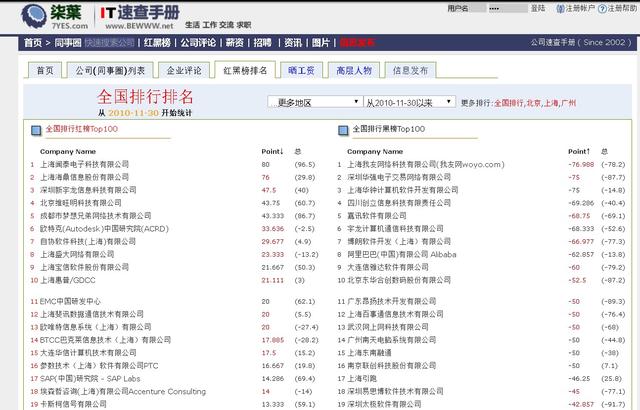This screenshot has height=410, width=640.
Task: Click the 注册帮助 question mark icon
Action: (602, 9)
